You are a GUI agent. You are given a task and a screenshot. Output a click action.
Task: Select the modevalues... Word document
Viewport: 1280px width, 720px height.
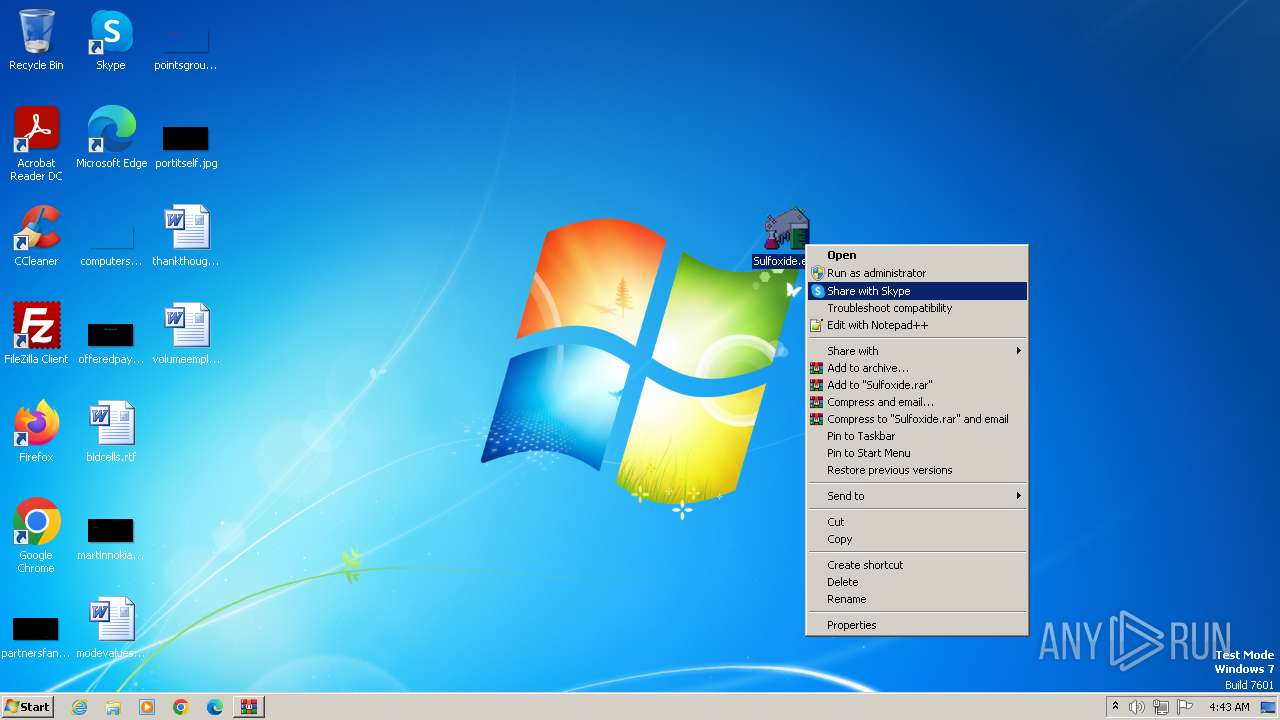coord(111,628)
